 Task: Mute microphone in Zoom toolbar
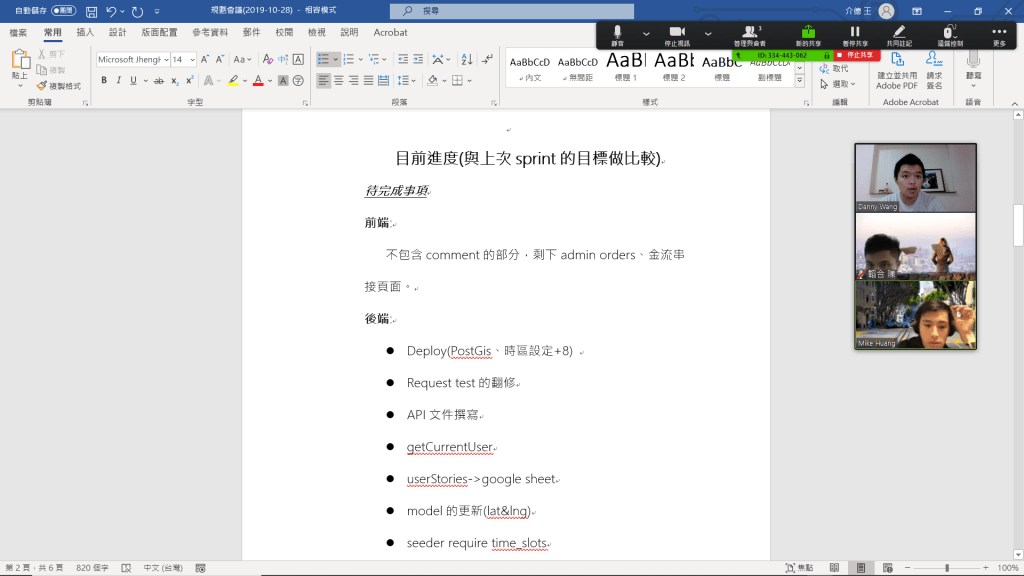618,33
